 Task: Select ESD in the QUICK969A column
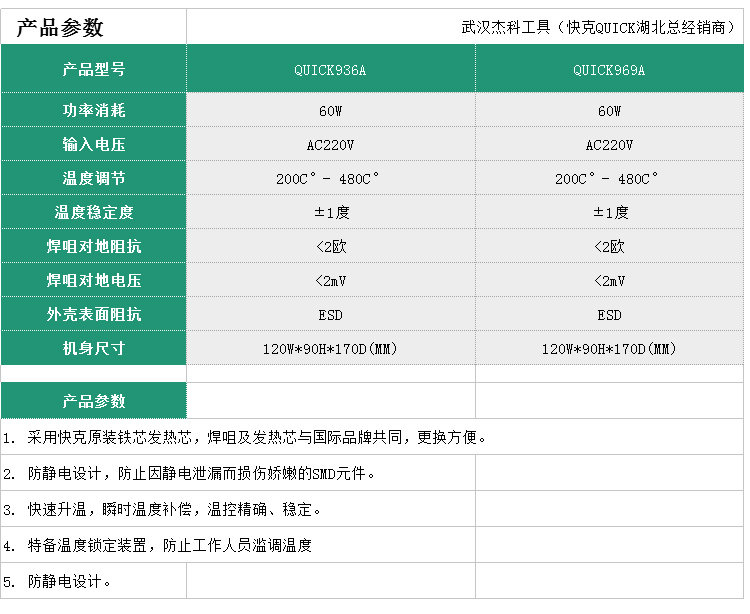tap(609, 315)
